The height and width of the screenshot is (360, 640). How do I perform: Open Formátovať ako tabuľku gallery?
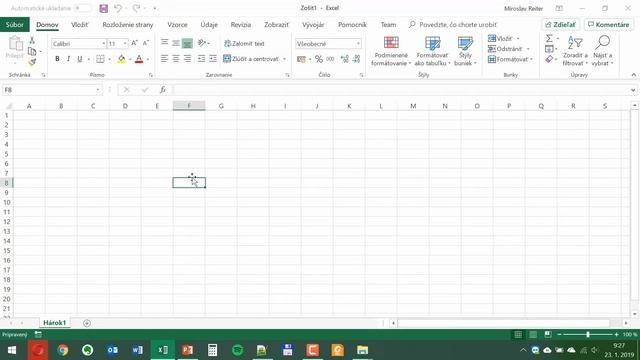(432, 51)
